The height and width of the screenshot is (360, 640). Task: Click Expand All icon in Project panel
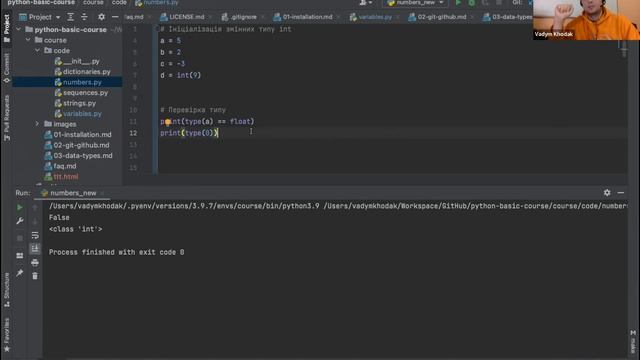[71, 17]
